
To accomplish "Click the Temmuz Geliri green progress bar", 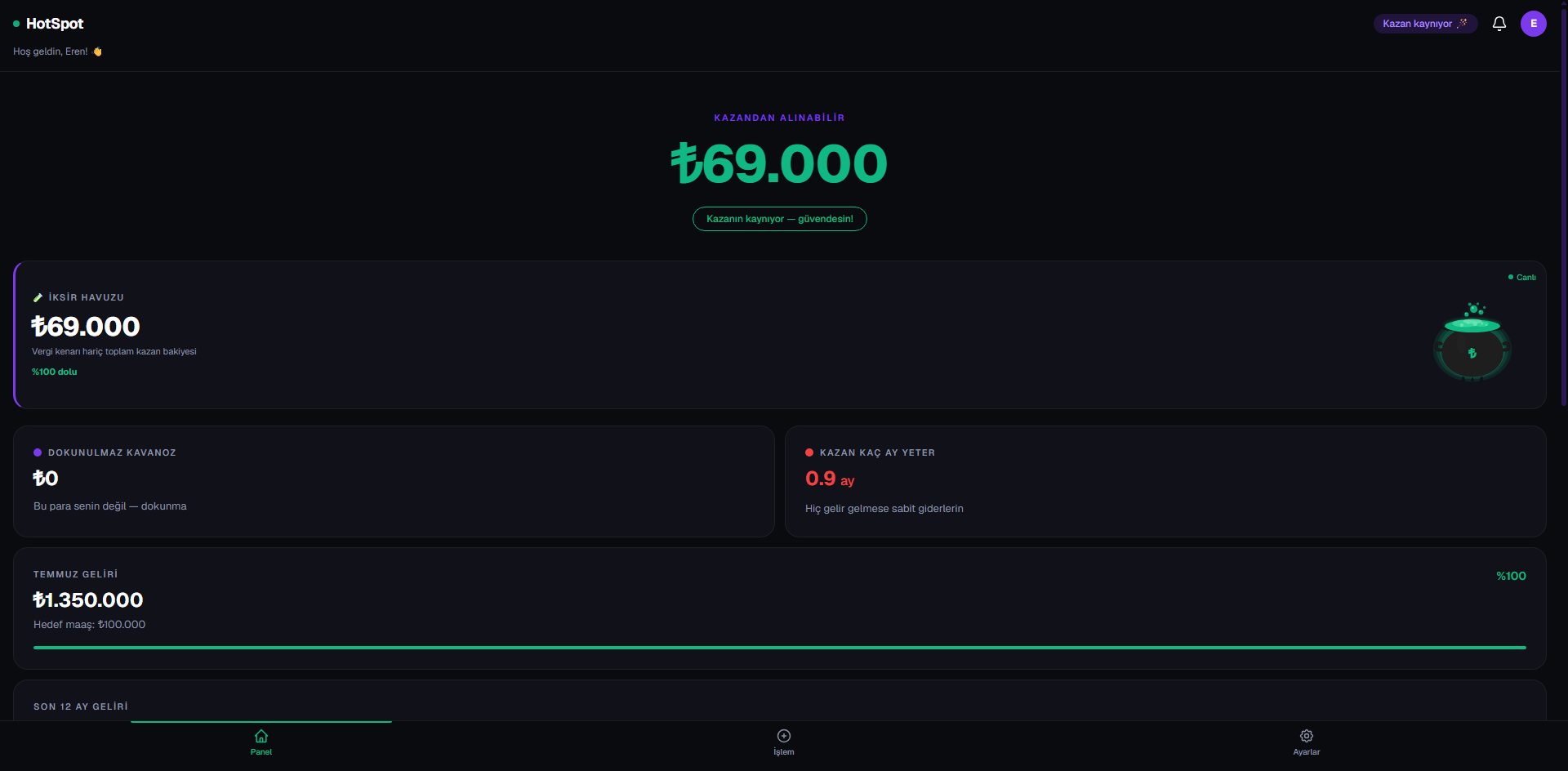I will pos(780,648).
